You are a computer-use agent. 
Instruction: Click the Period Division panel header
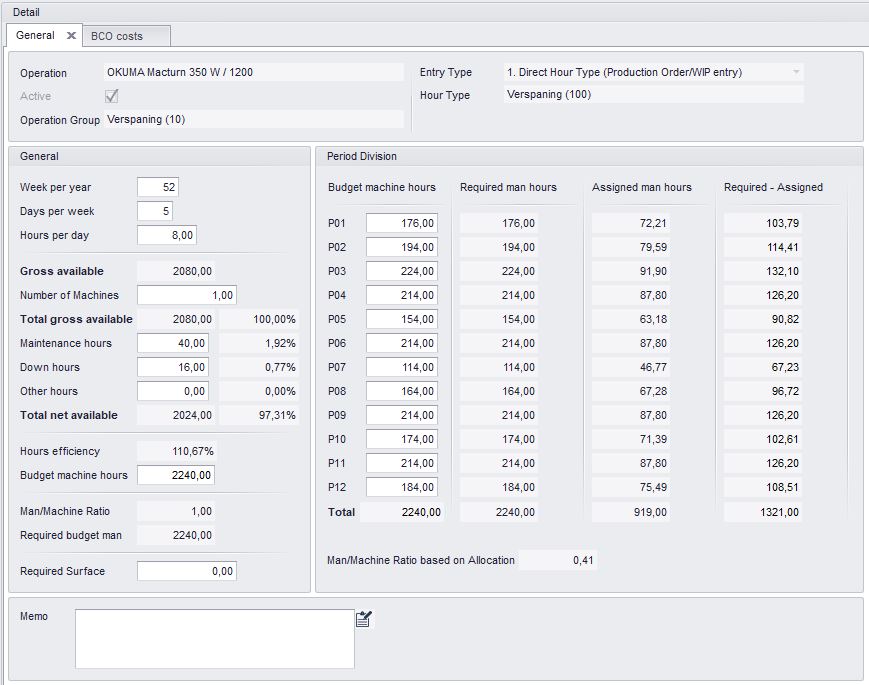[589, 156]
